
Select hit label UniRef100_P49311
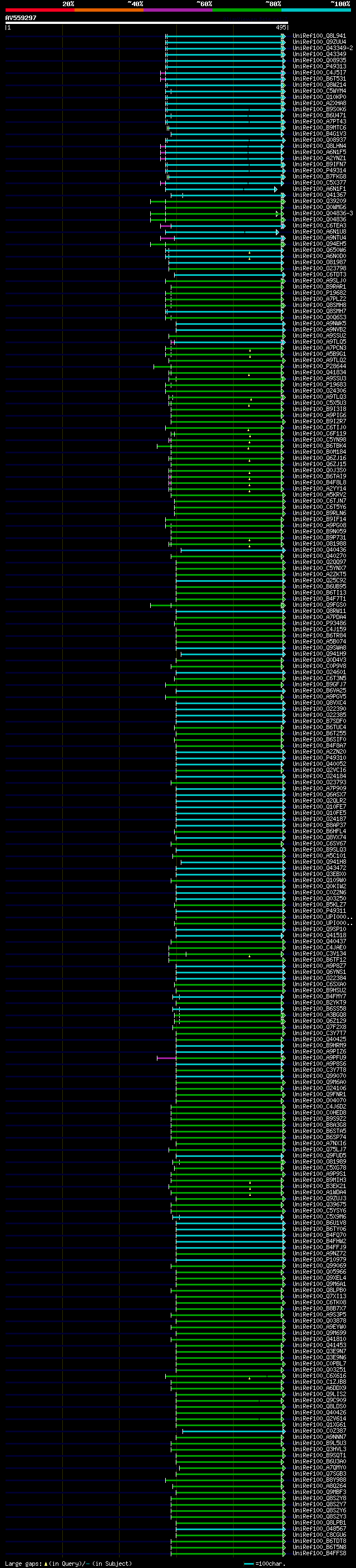coord(319,912)
